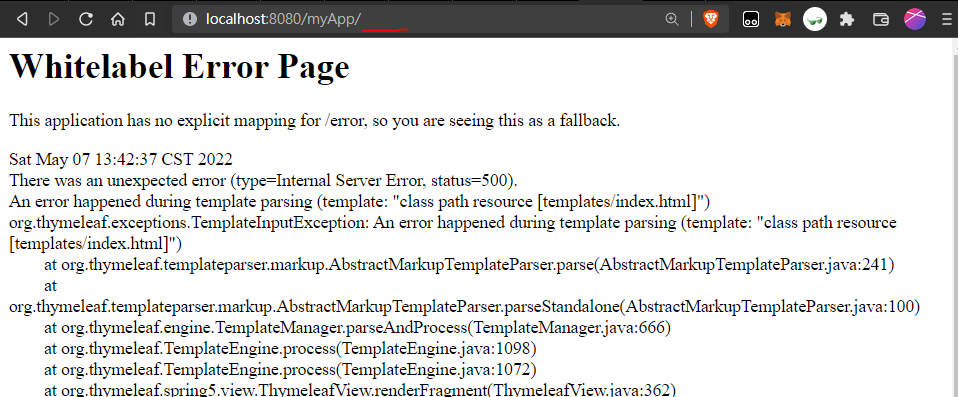958x397 pixels.
Task: Reload the current page
Action: pyautogui.click(x=86, y=20)
